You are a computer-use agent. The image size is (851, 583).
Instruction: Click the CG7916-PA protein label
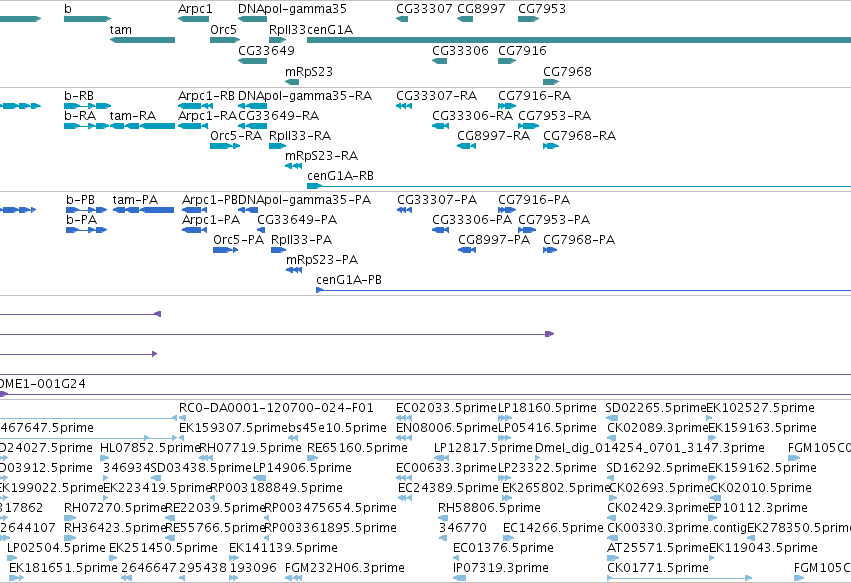click(534, 200)
